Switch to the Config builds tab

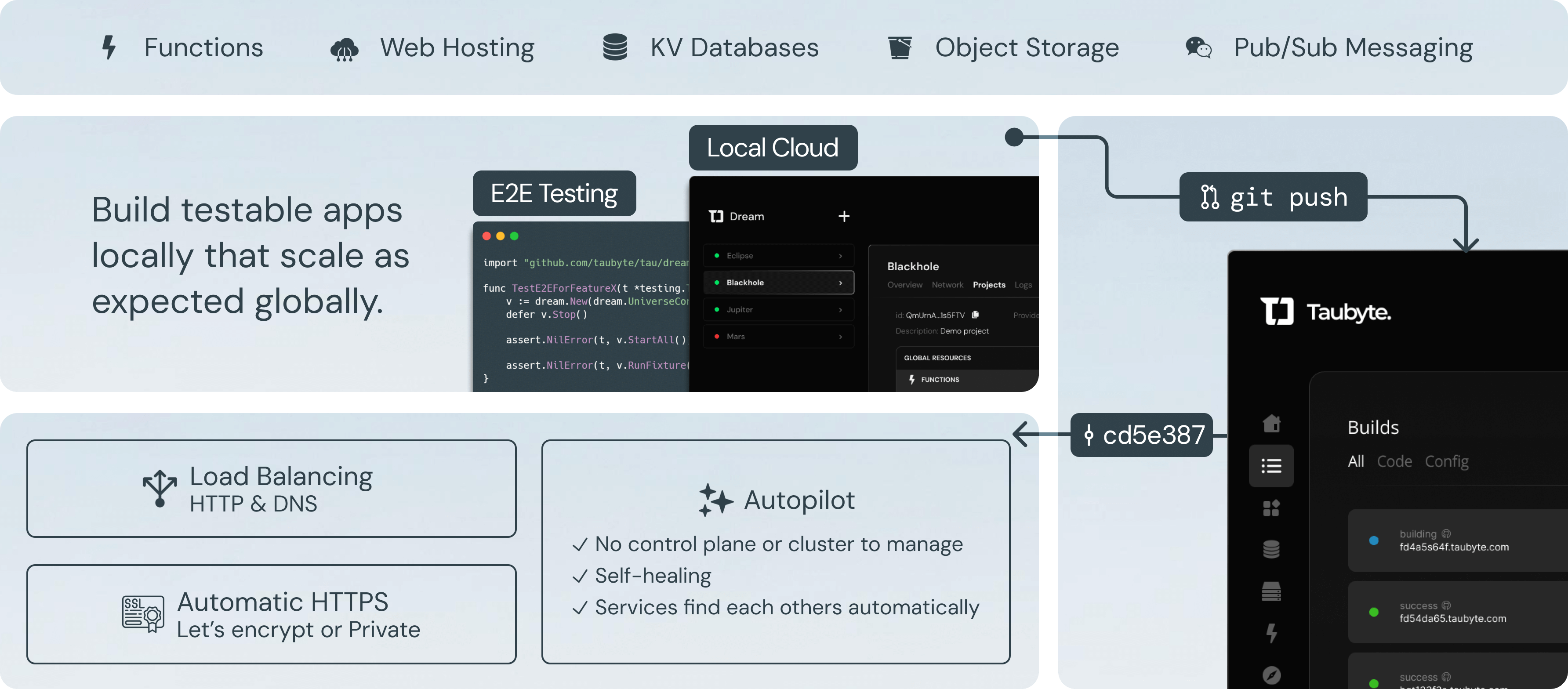click(1446, 461)
